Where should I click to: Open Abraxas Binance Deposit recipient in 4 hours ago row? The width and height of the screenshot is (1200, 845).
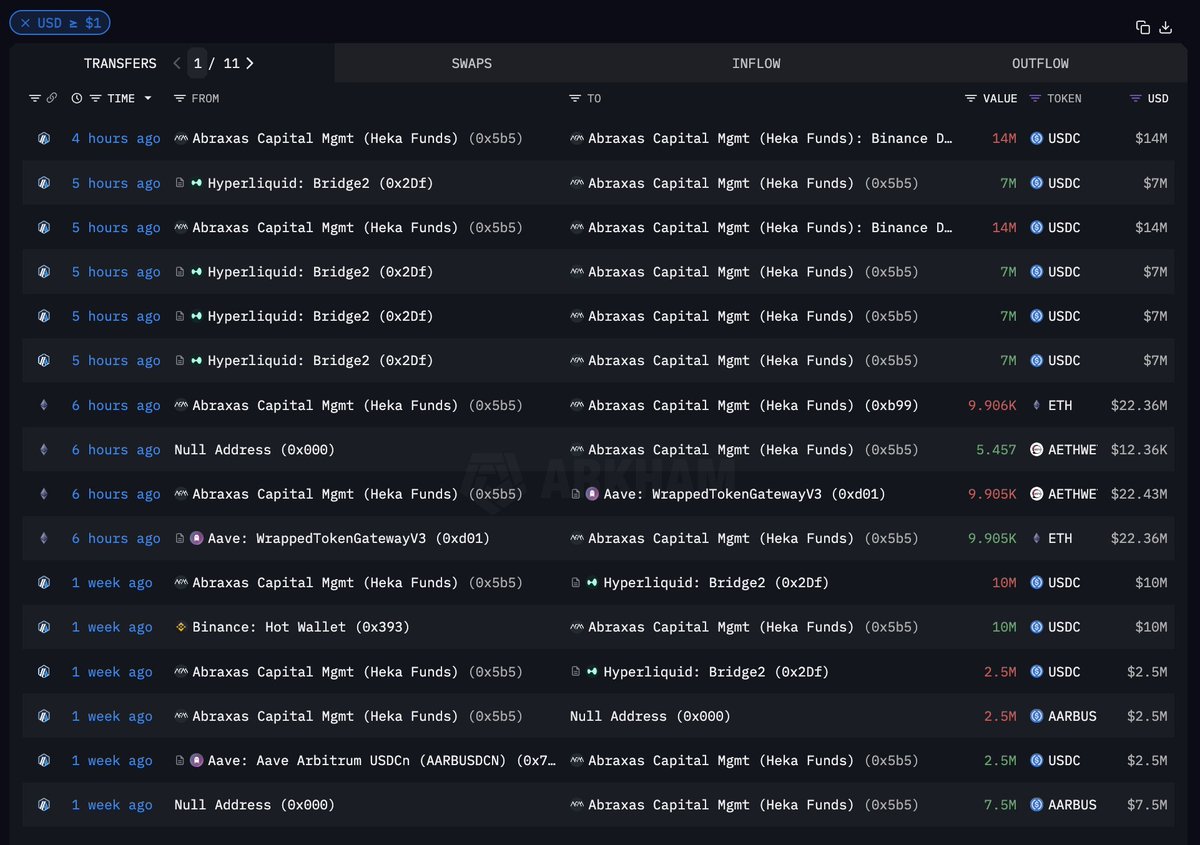(x=770, y=139)
